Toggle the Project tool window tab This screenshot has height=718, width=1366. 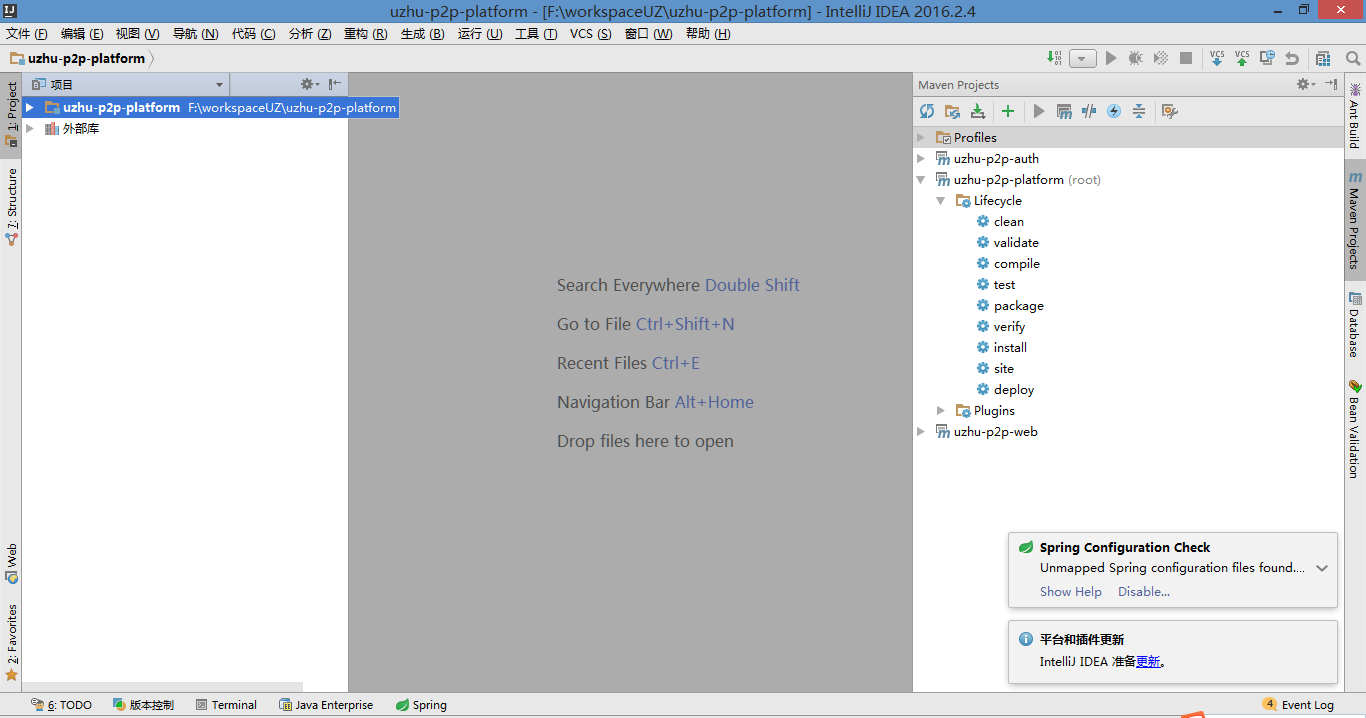11,114
